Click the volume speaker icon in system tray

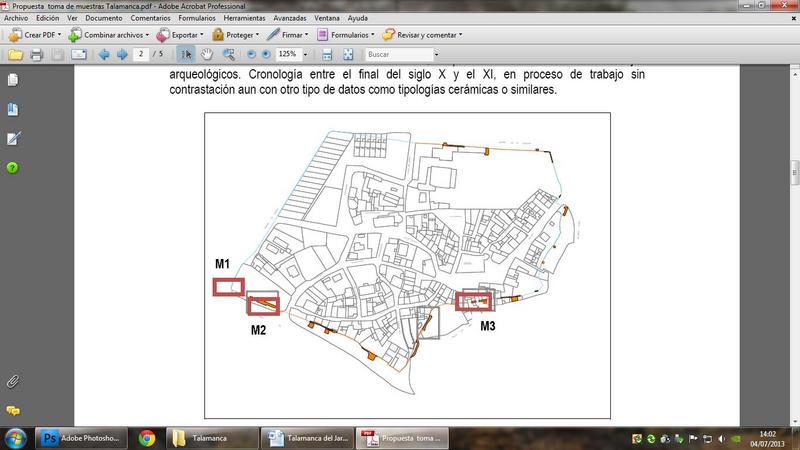721,439
